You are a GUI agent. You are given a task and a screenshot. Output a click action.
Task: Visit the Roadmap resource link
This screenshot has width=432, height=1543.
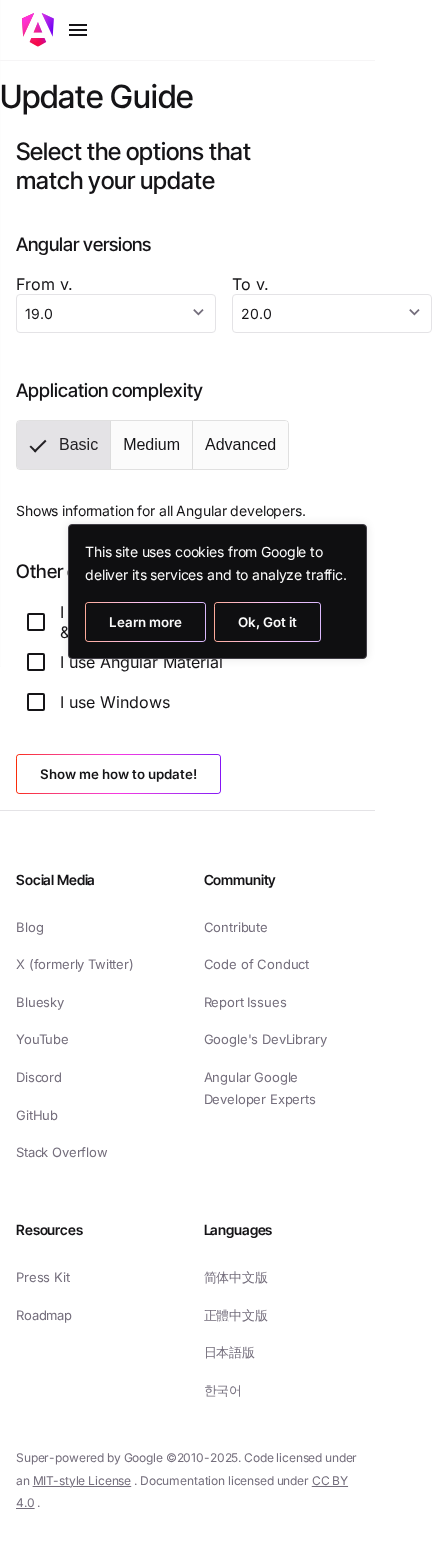44,1315
